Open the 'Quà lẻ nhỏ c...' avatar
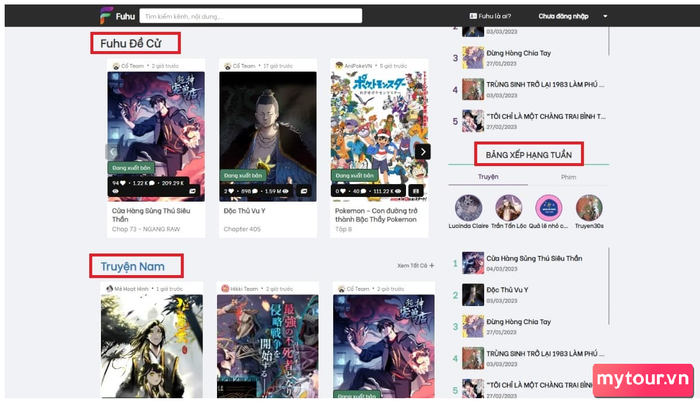The width and height of the screenshot is (700, 405). click(x=549, y=208)
